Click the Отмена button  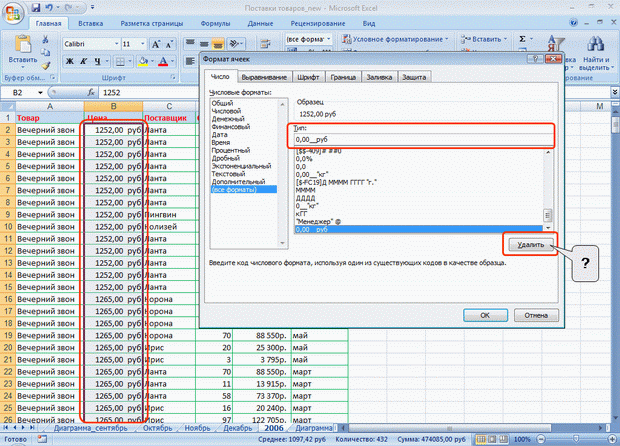[x=535, y=314]
